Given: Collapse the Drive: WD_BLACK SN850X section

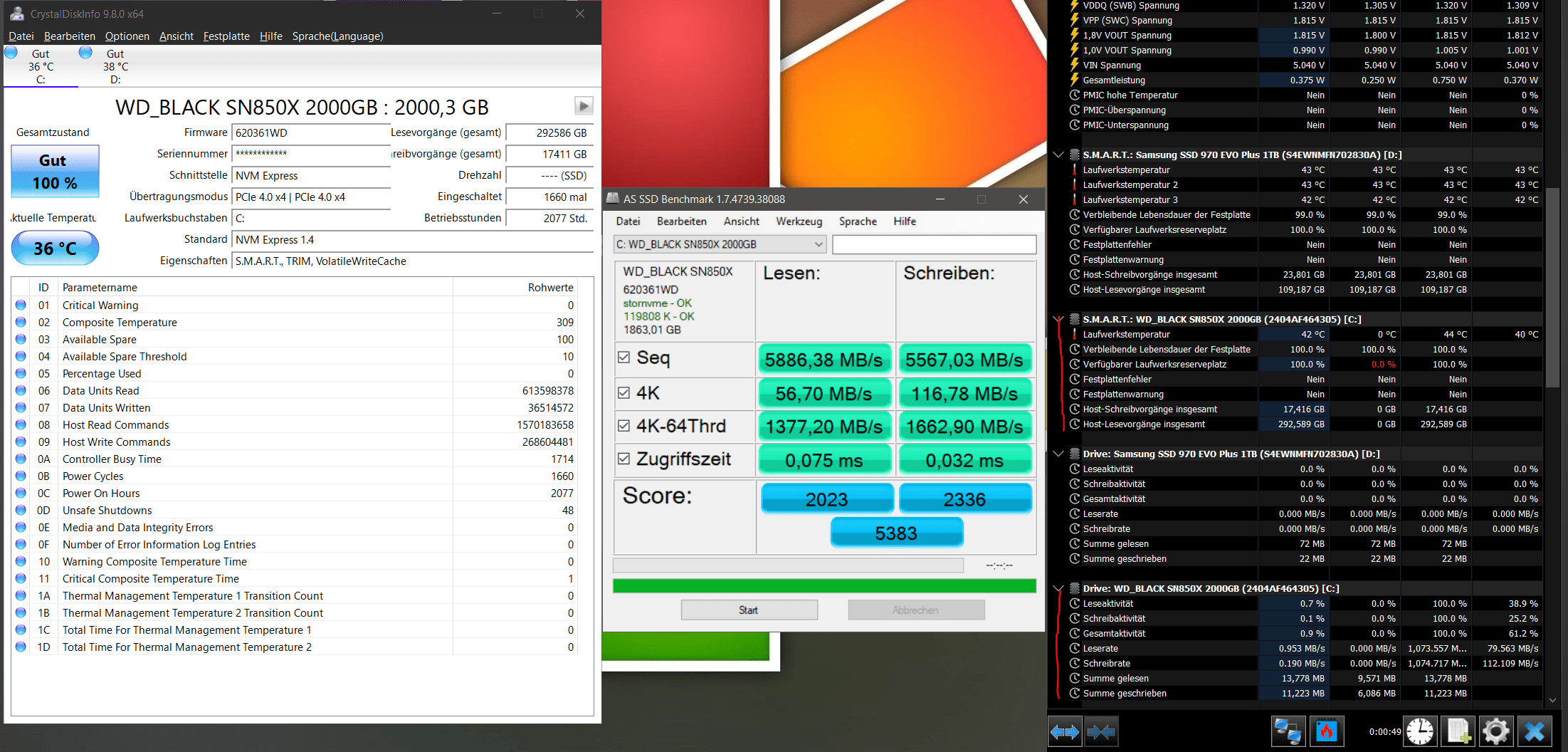Looking at the screenshot, I should (1058, 588).
